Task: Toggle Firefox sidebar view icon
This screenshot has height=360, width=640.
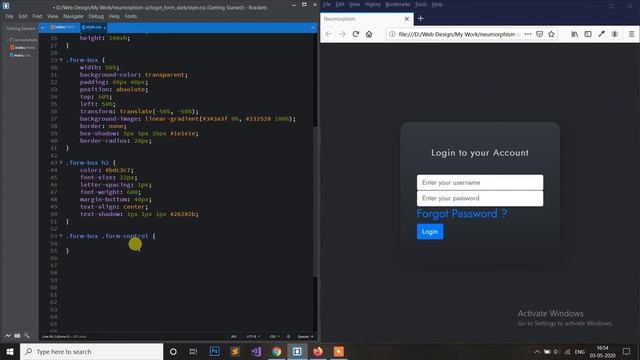Action: pos(588,34)
